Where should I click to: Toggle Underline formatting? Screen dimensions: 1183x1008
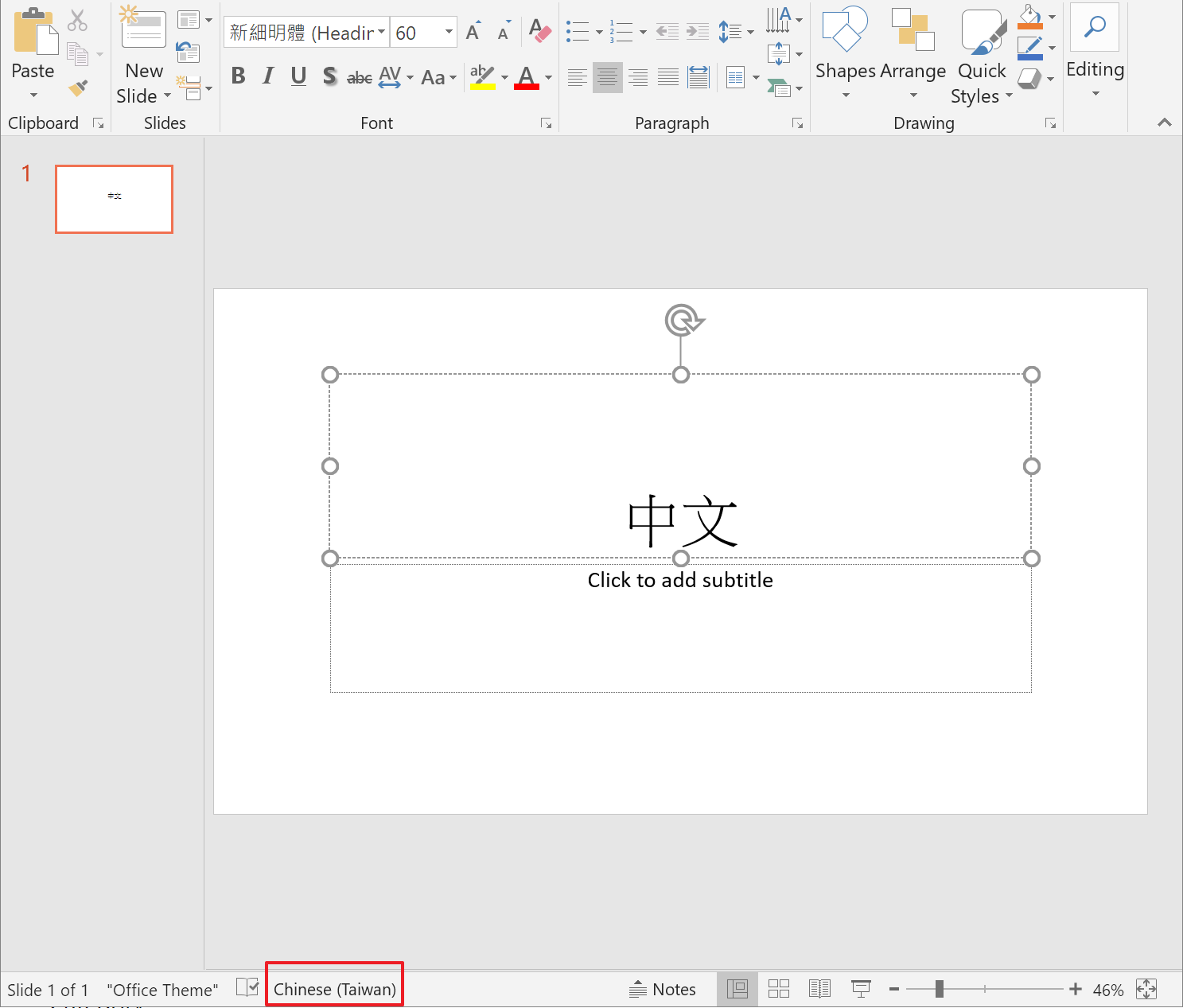click(x=298, y=76)
